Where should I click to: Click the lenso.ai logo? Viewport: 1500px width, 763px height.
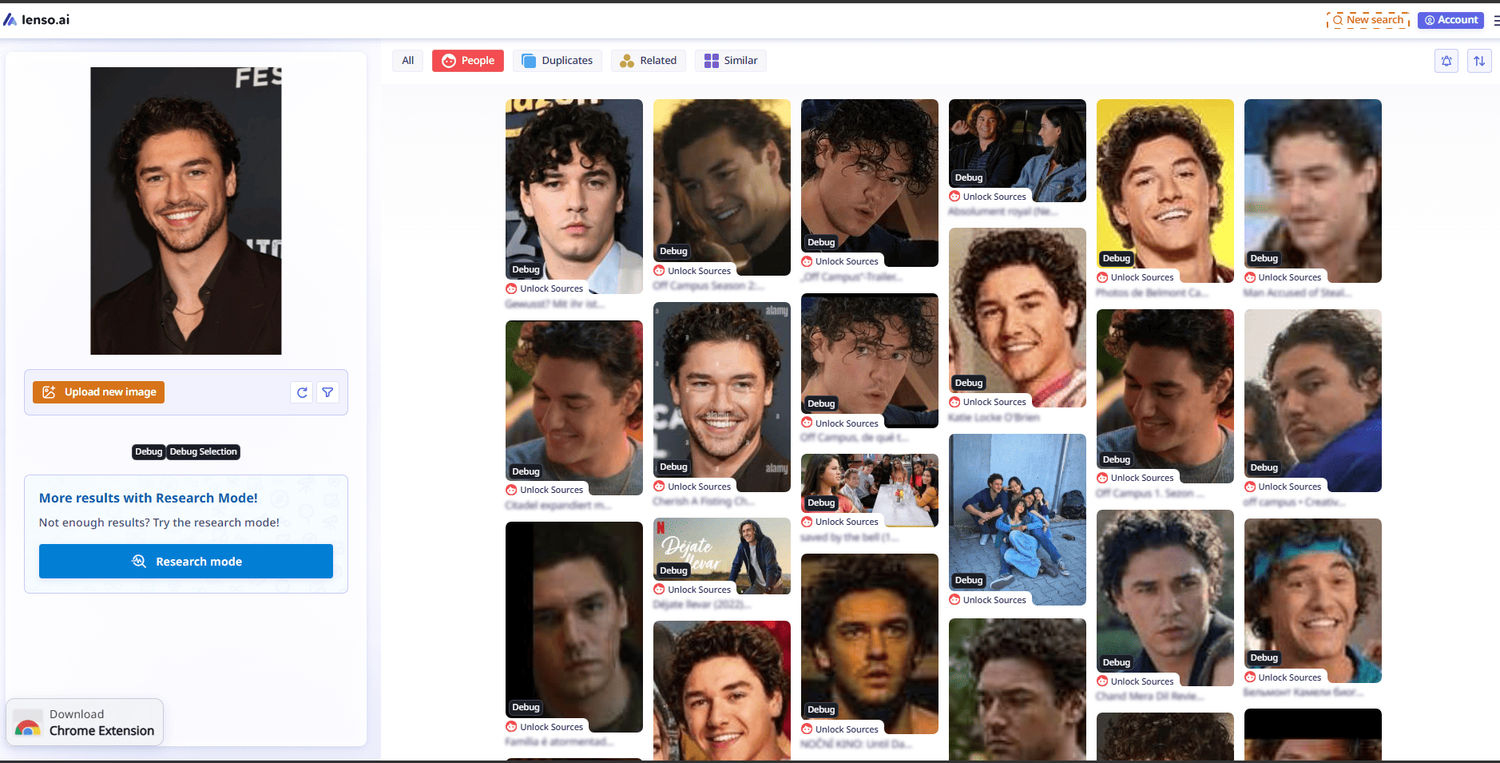(36, 20)
